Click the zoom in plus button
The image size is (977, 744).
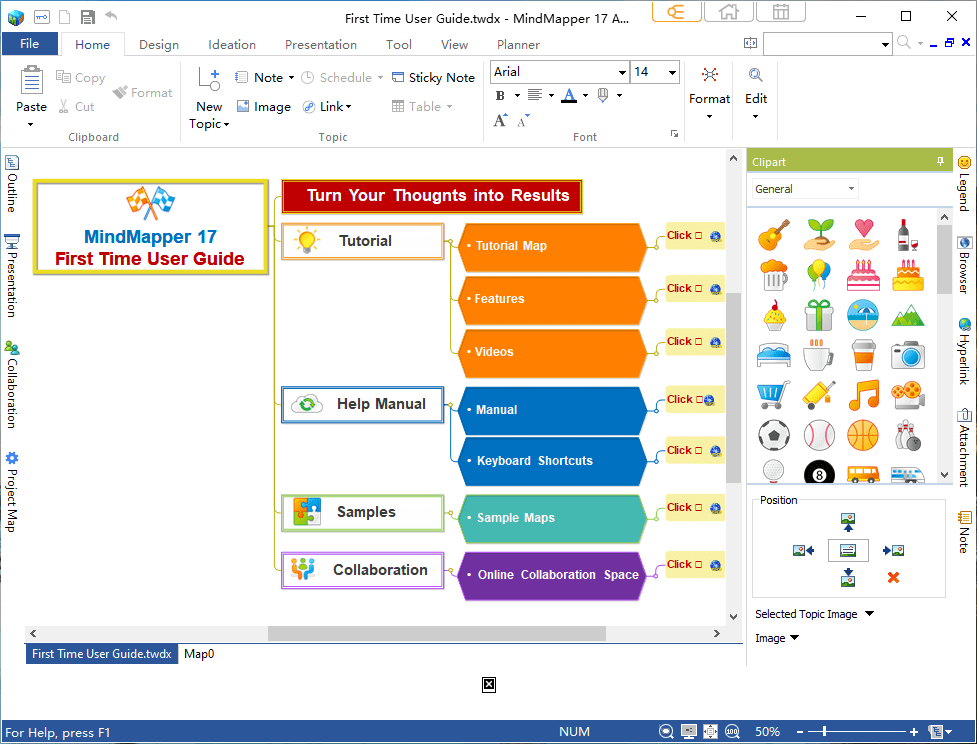[x=913, y=732]
